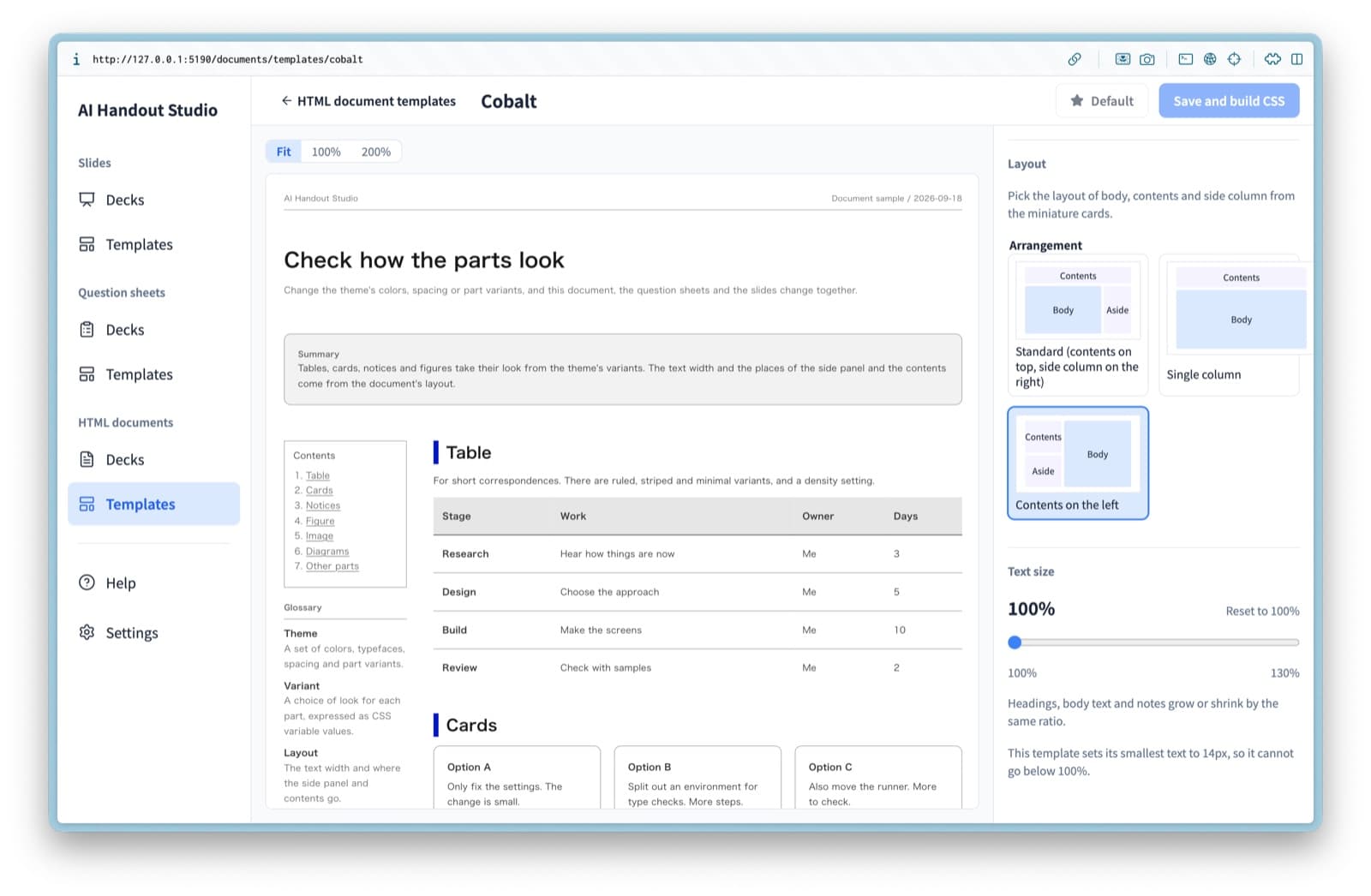1371x896 pixels.
Task: Click the layout icon for Slides Templates
Action: (87, 244)
